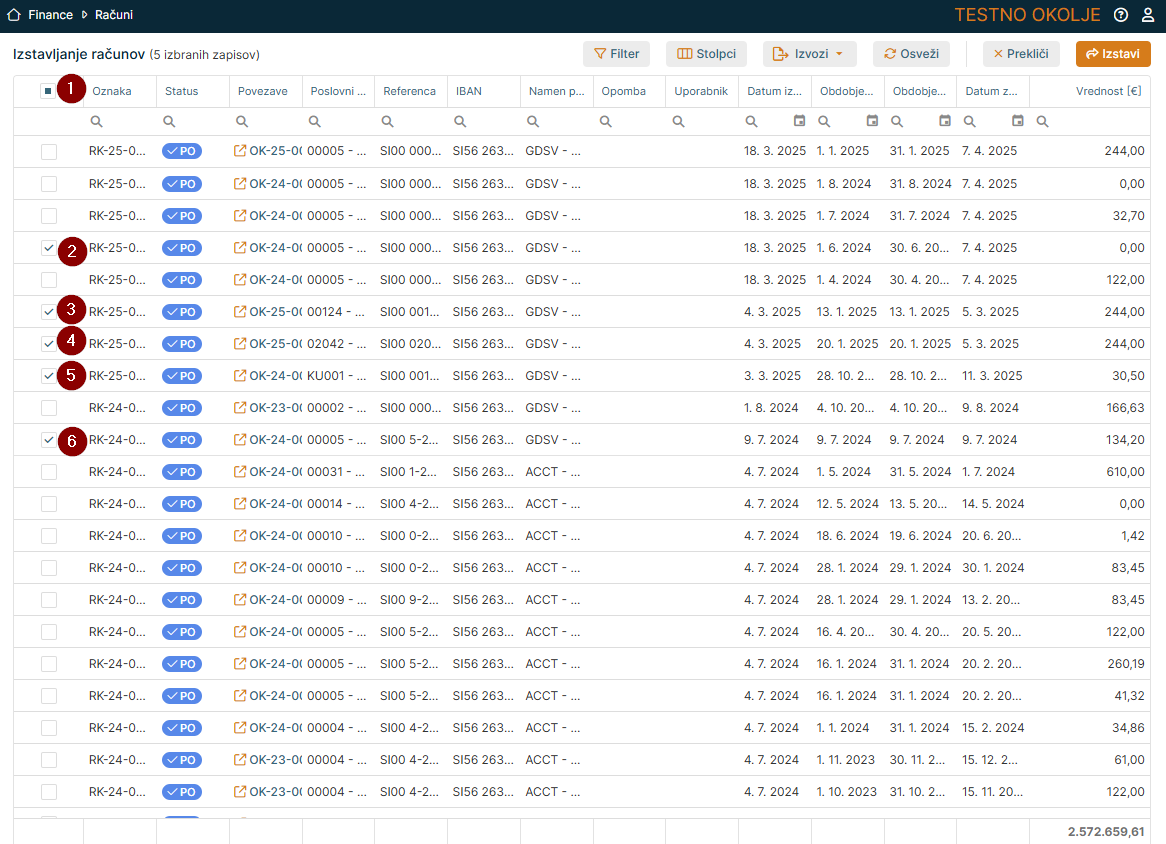
Task: Uncheck the row valued 134,20
Action: 49,440
